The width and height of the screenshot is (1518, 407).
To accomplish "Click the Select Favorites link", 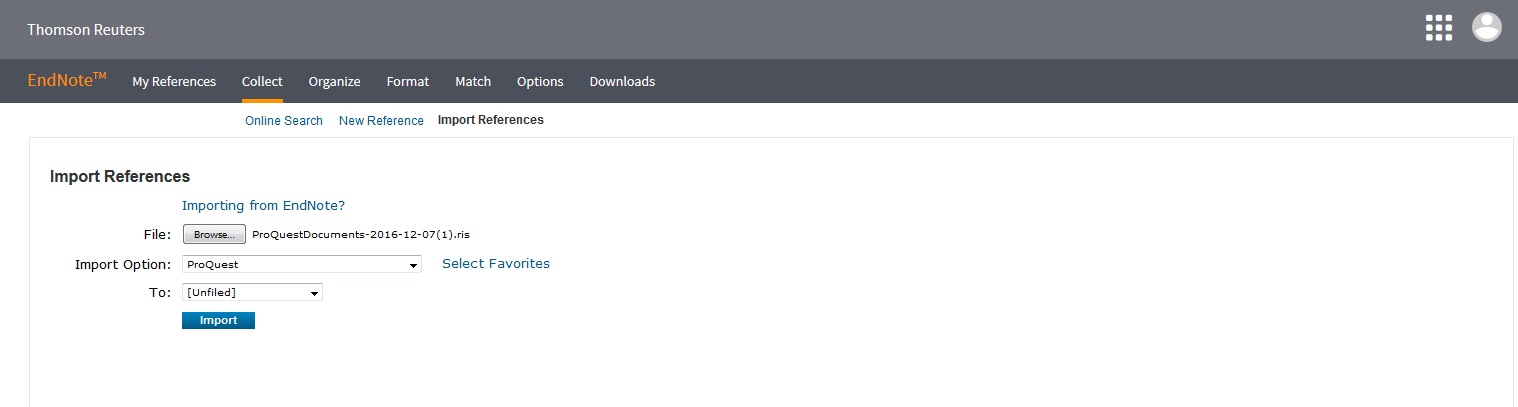I will [x=496, y=264].
